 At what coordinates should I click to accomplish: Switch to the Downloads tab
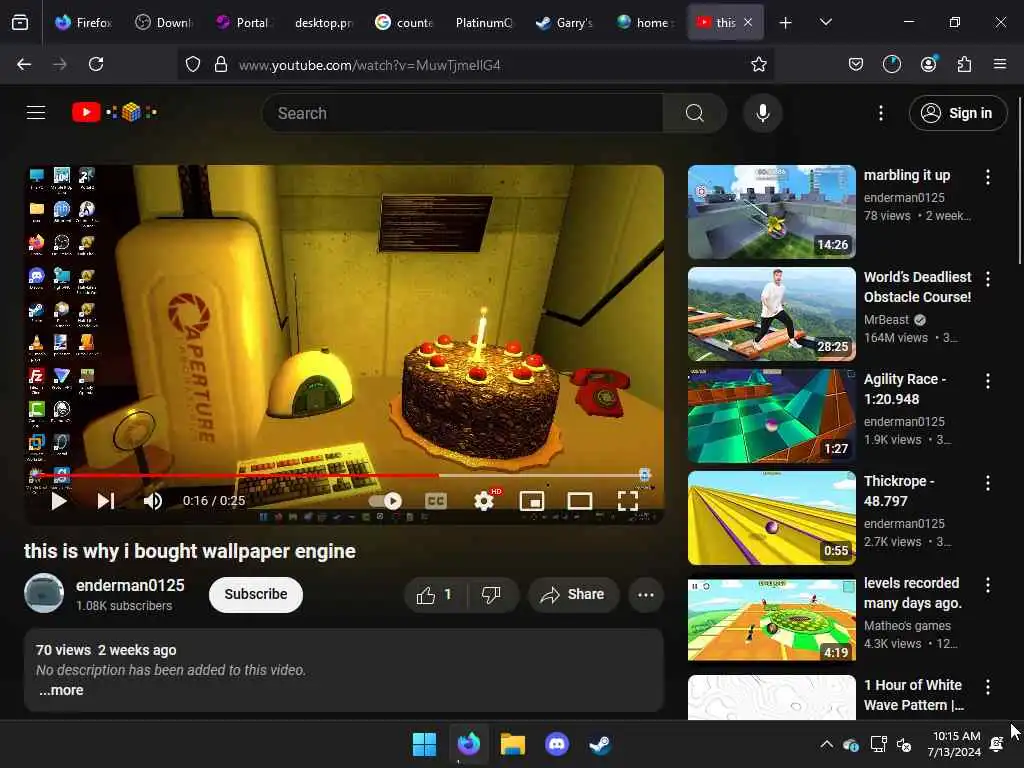click(x=164, y=23)
